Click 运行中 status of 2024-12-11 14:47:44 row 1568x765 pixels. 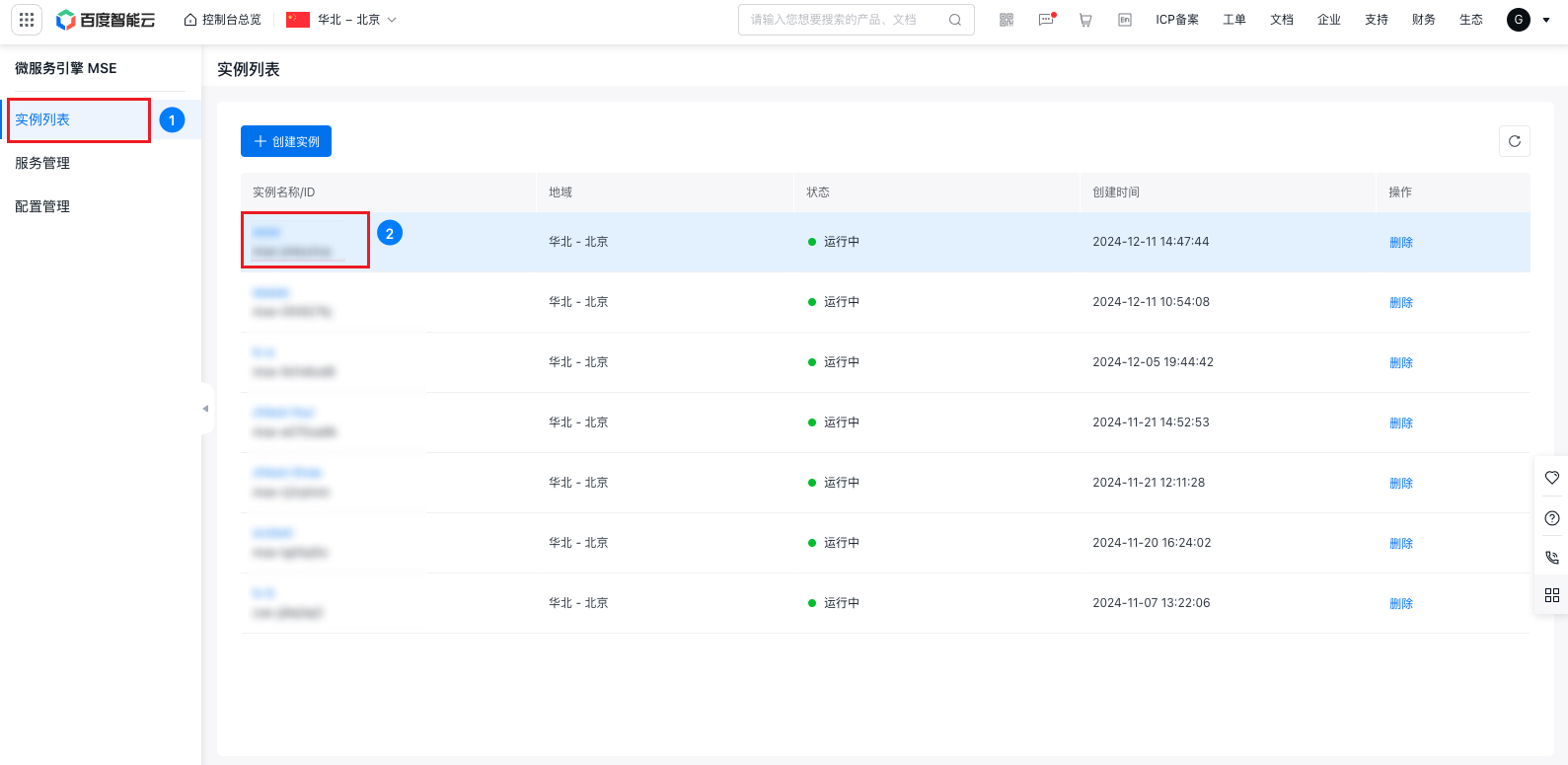point(834,242)
